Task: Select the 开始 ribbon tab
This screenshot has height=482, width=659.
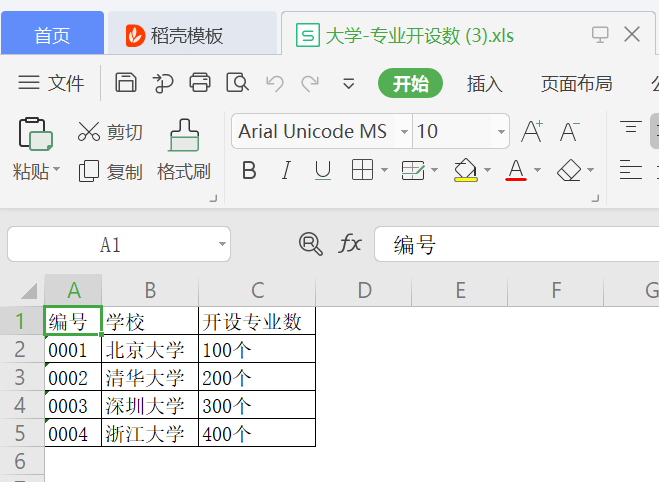Action: [410, 83]
